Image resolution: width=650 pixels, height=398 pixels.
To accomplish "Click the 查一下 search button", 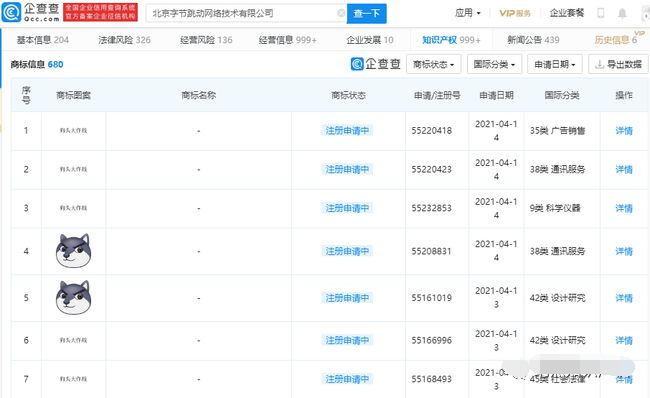I will point(366,13).
